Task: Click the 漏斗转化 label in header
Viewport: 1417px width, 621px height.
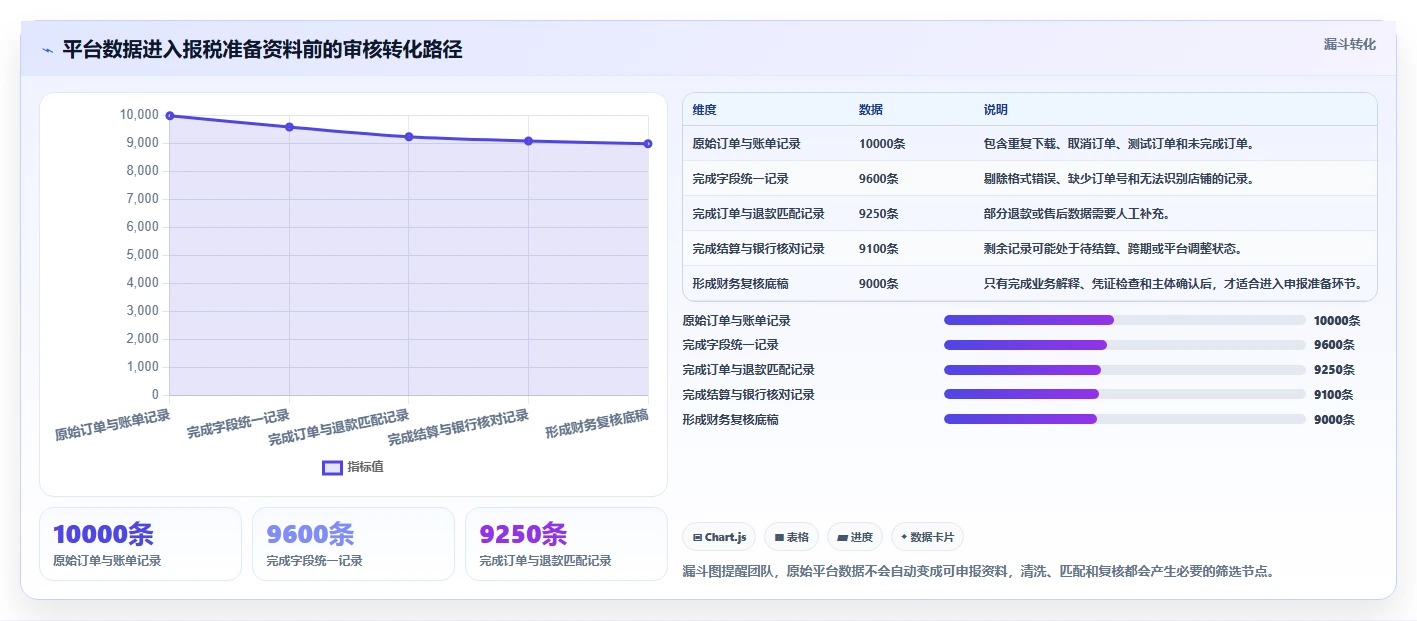Action: (x=1349, y=44)
